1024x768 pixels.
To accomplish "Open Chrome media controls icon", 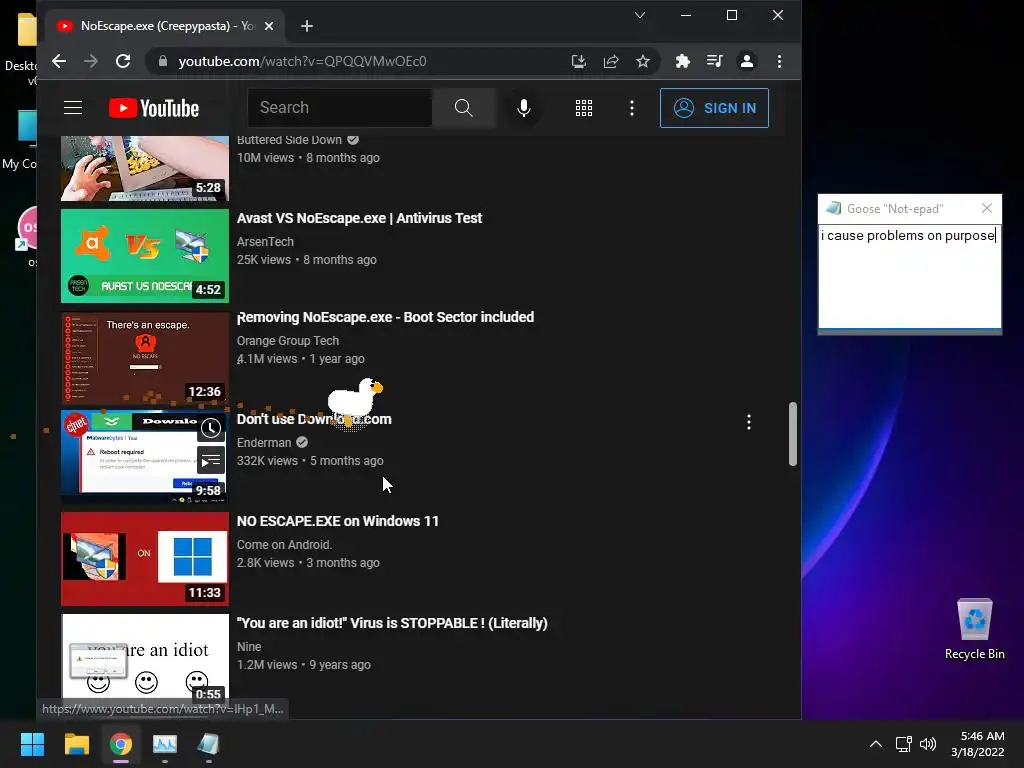I will [714, 61].
